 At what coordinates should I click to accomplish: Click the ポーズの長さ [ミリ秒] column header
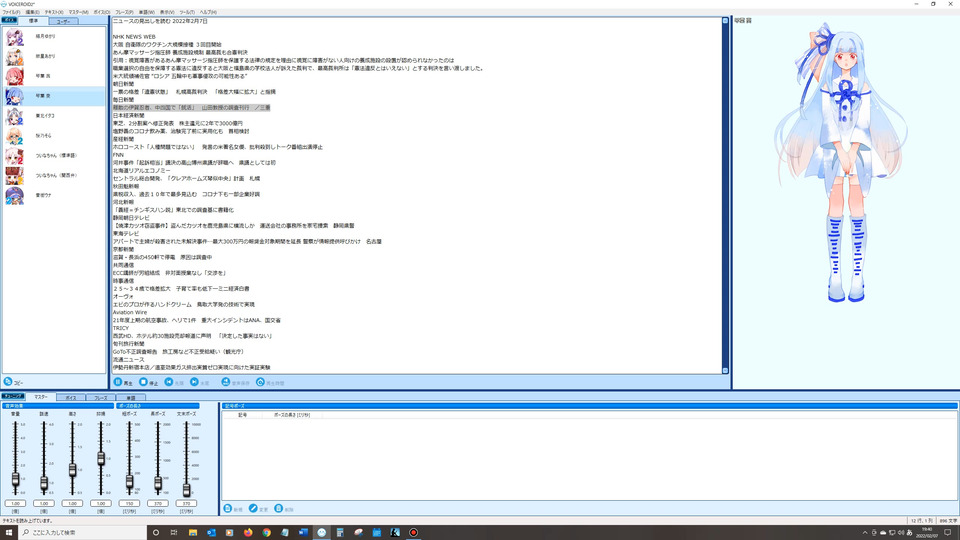[x=291, y=415]
